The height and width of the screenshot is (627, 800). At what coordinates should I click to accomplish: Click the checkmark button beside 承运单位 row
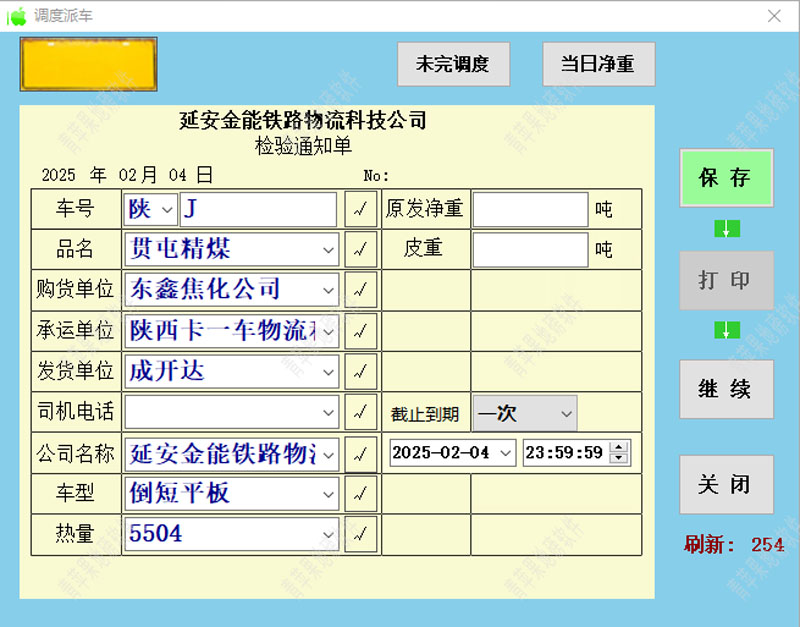361,330
